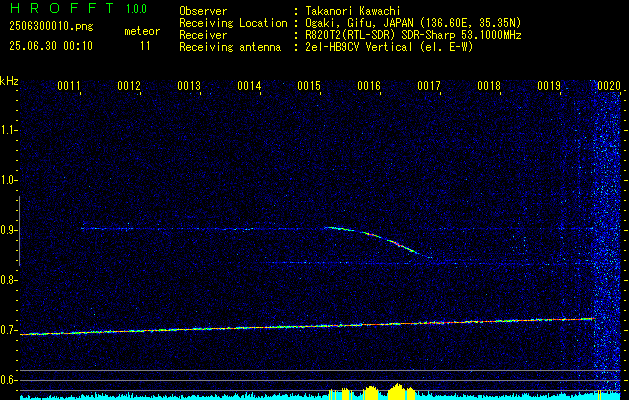The image size is (629, 400).
Task: Click version number 1.0.0
Action: (136, 9)
